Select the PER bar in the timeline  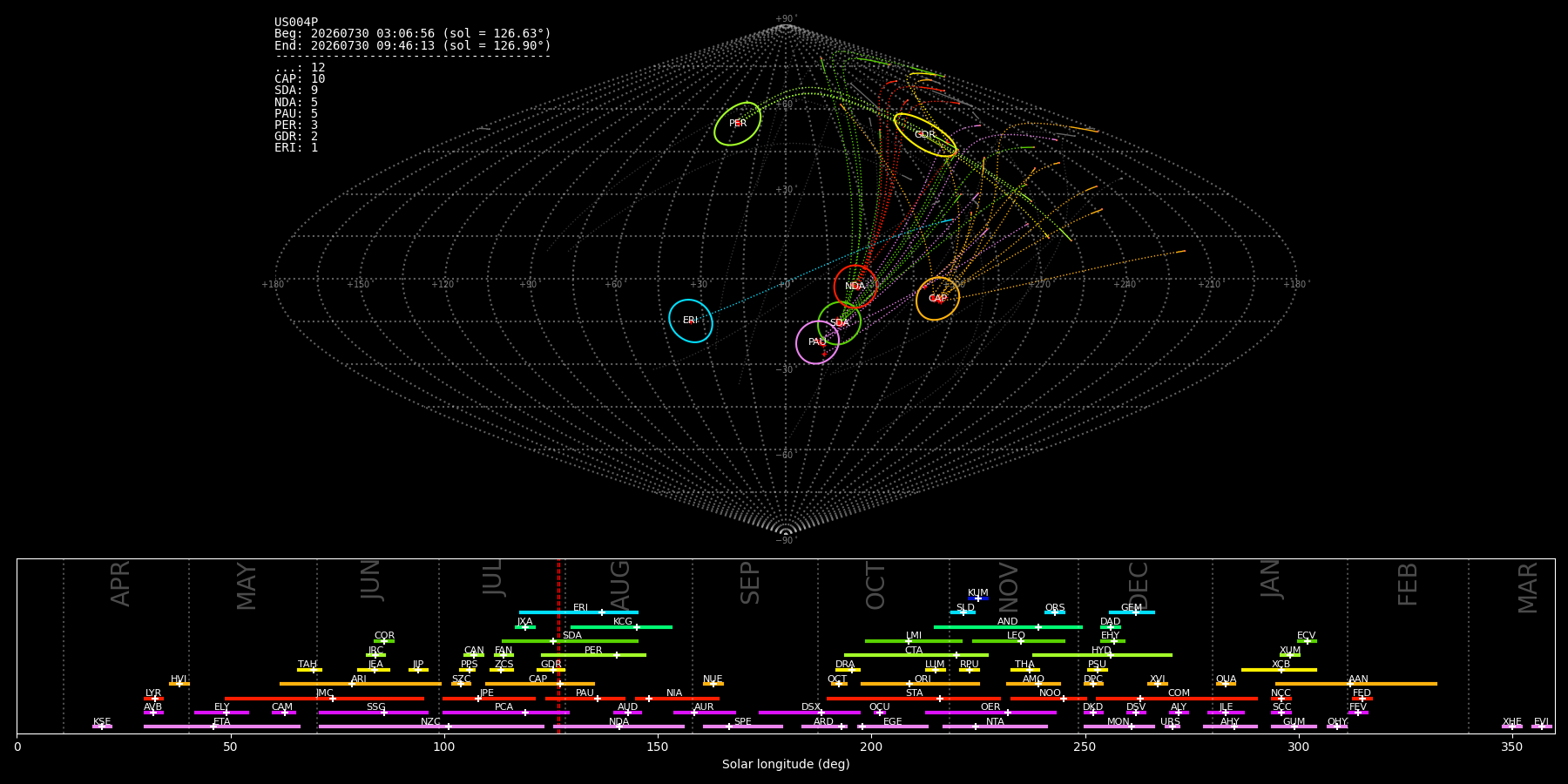coord(593,655)
